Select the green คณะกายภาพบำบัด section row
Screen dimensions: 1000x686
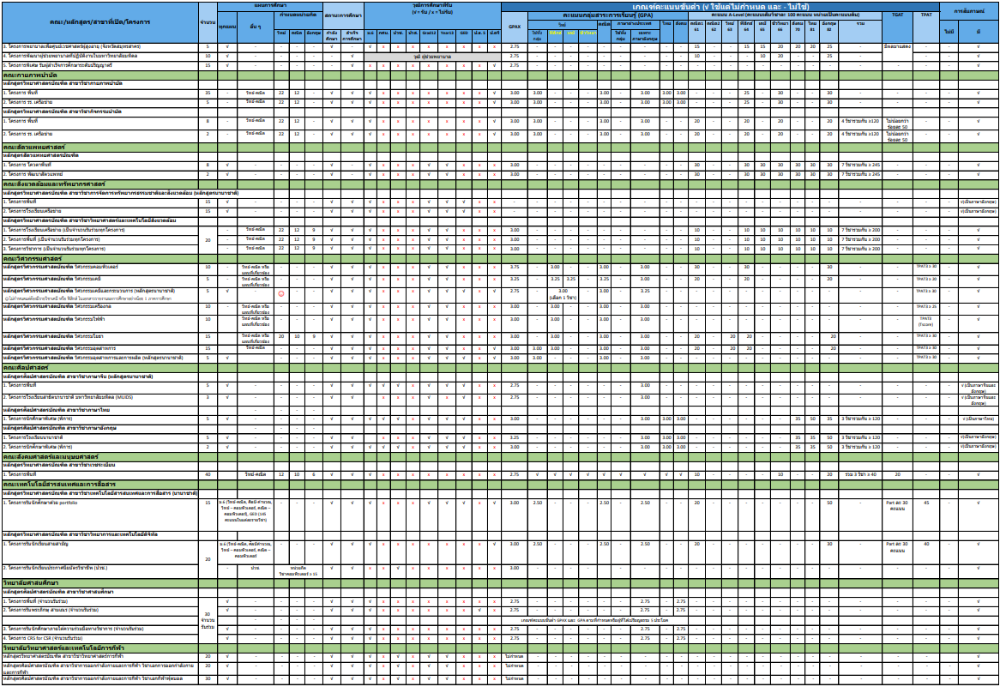(x=100, y=75)
